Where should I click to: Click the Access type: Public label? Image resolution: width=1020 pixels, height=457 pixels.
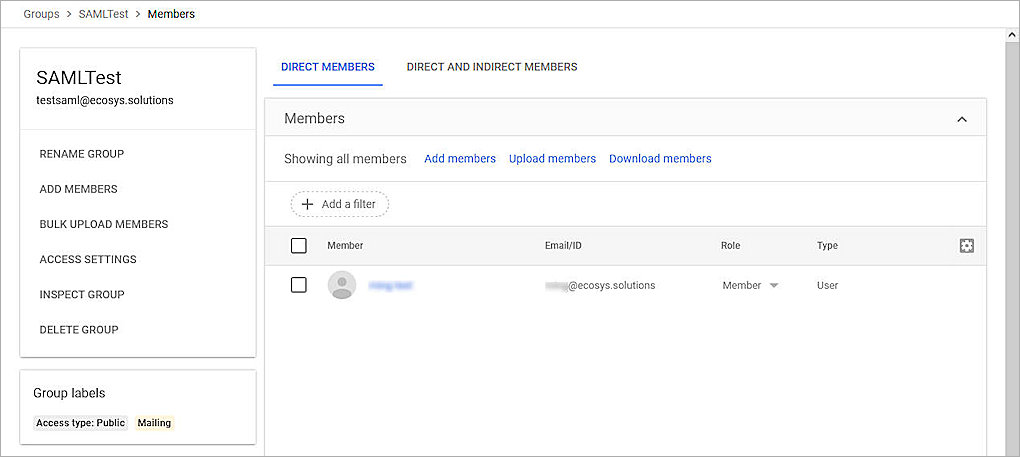coord(81,423)
